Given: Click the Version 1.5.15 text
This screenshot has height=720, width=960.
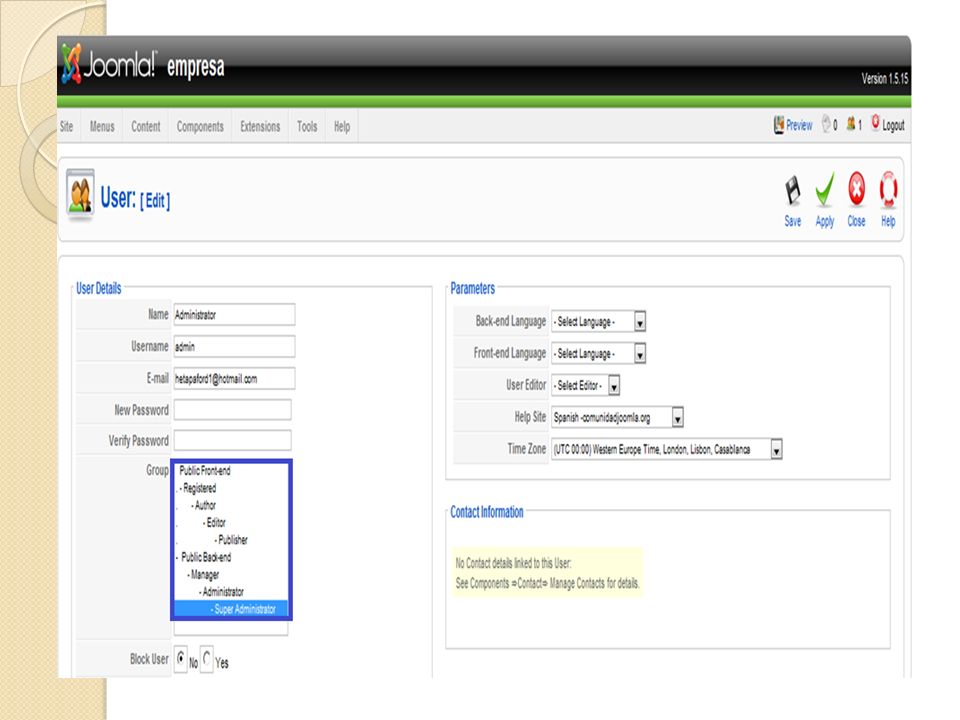Looking at the screenshot, I should 885,78.
